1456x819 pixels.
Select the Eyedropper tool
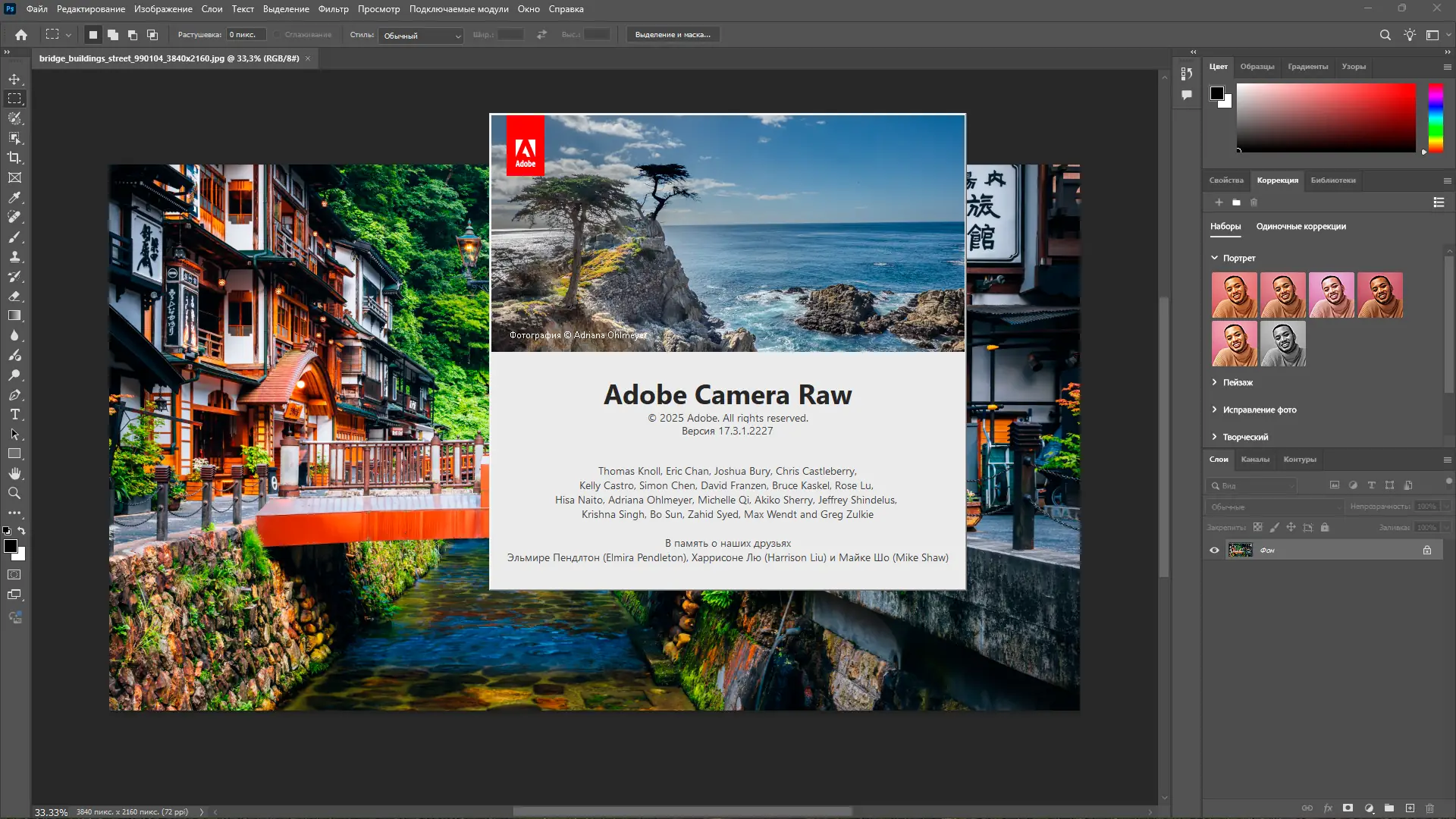[14, 197]
